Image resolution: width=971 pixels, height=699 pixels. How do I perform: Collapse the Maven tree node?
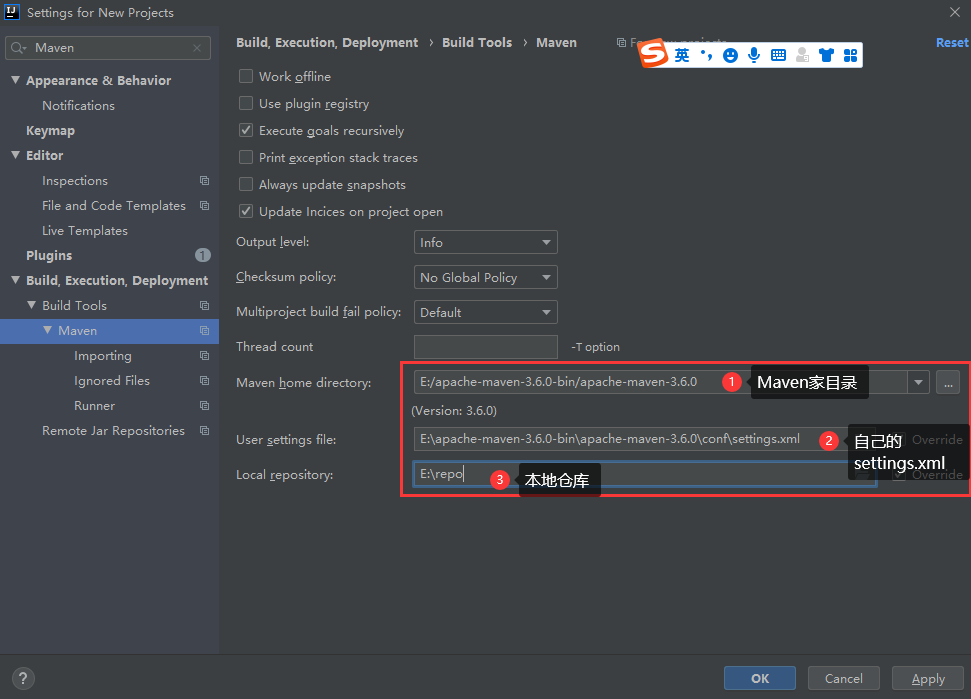tap(47, 330)
